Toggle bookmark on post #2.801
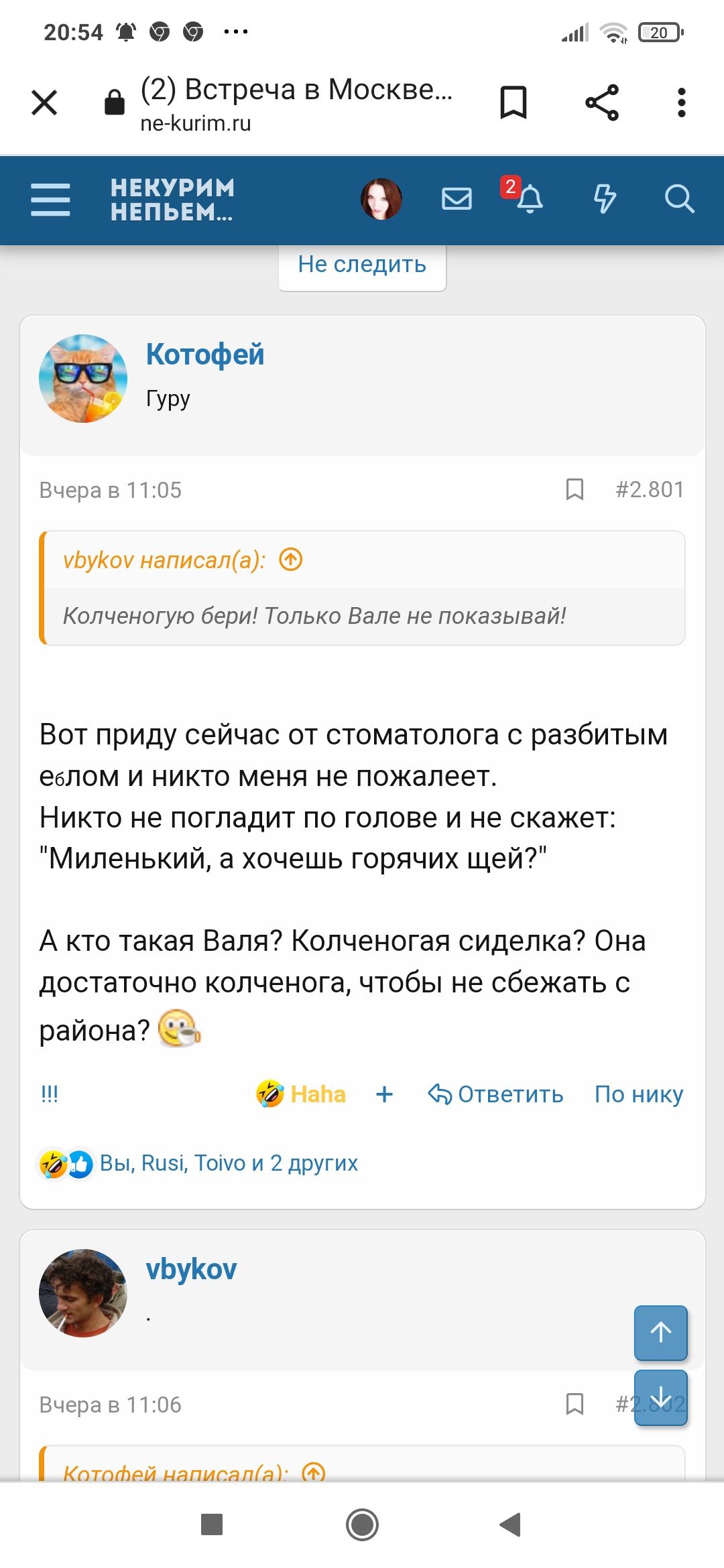 [575, 489]
